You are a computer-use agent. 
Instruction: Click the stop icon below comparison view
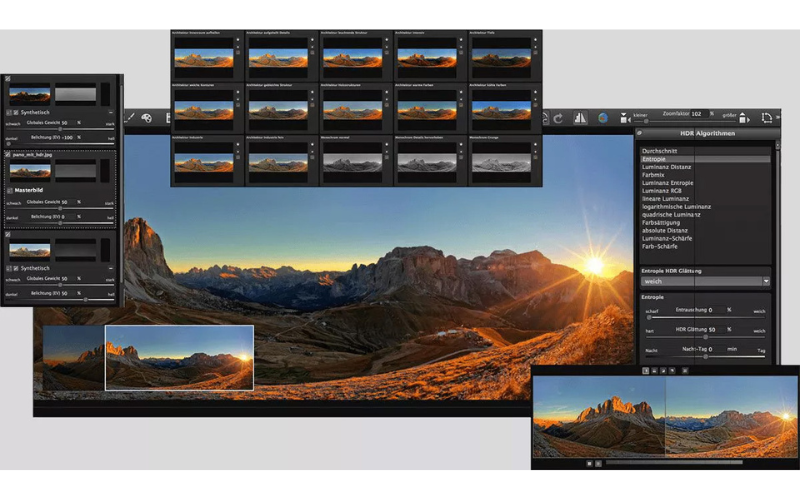coord(589,463)
